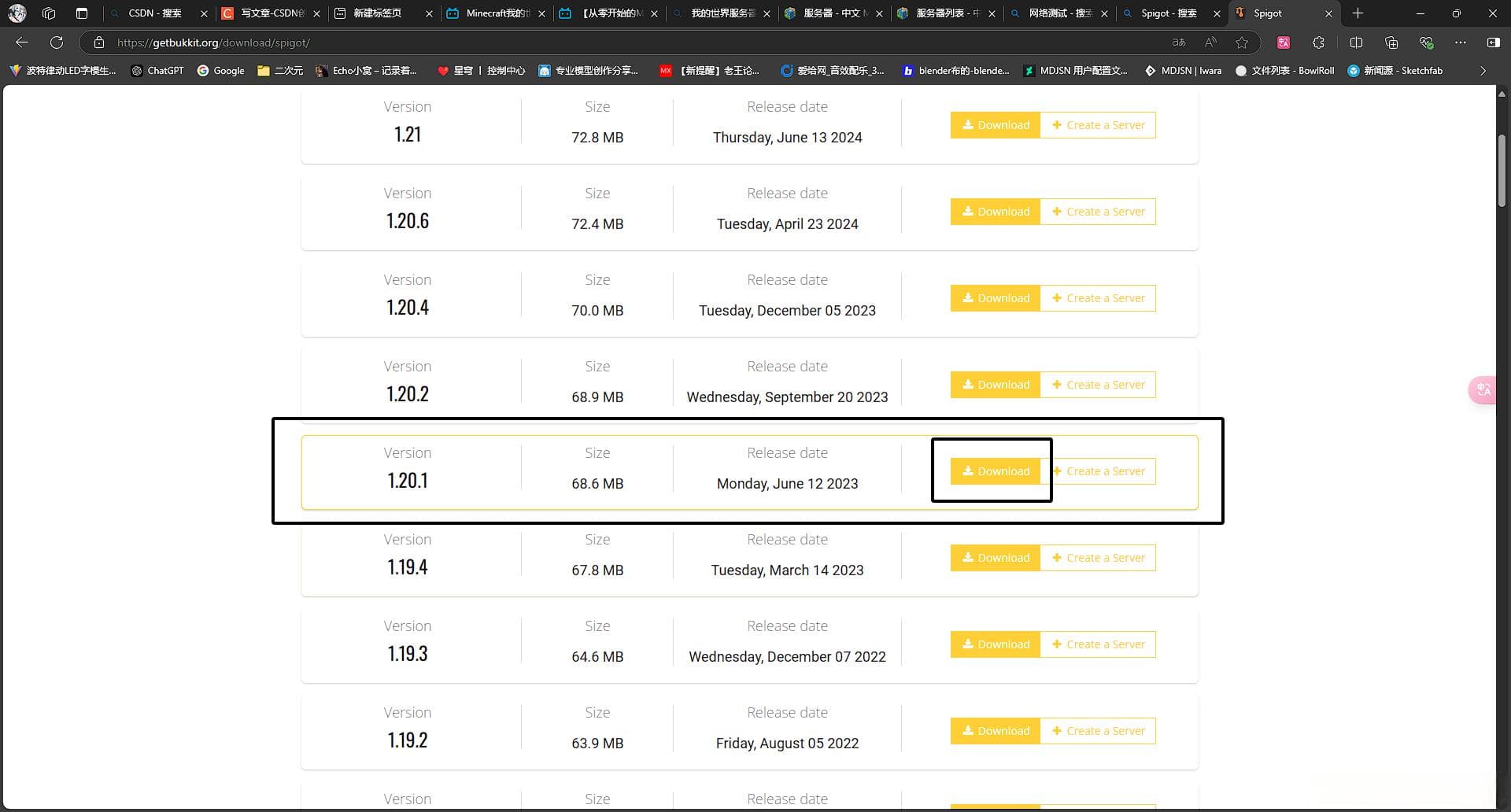Image resolution: width=1511 pixels, height=812 pixels.
Task: Open workspaces icon in title bar
Action: pos(49,13)
